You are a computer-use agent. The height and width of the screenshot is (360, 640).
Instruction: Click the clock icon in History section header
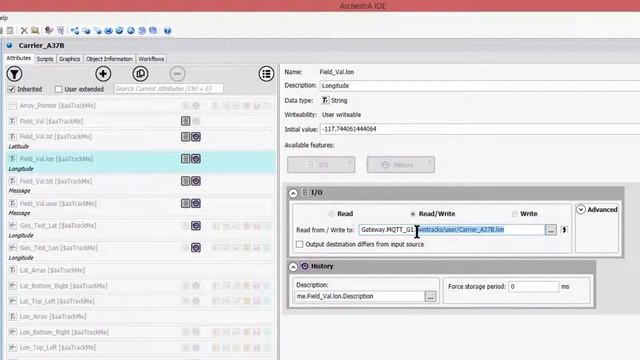point(304,266)
